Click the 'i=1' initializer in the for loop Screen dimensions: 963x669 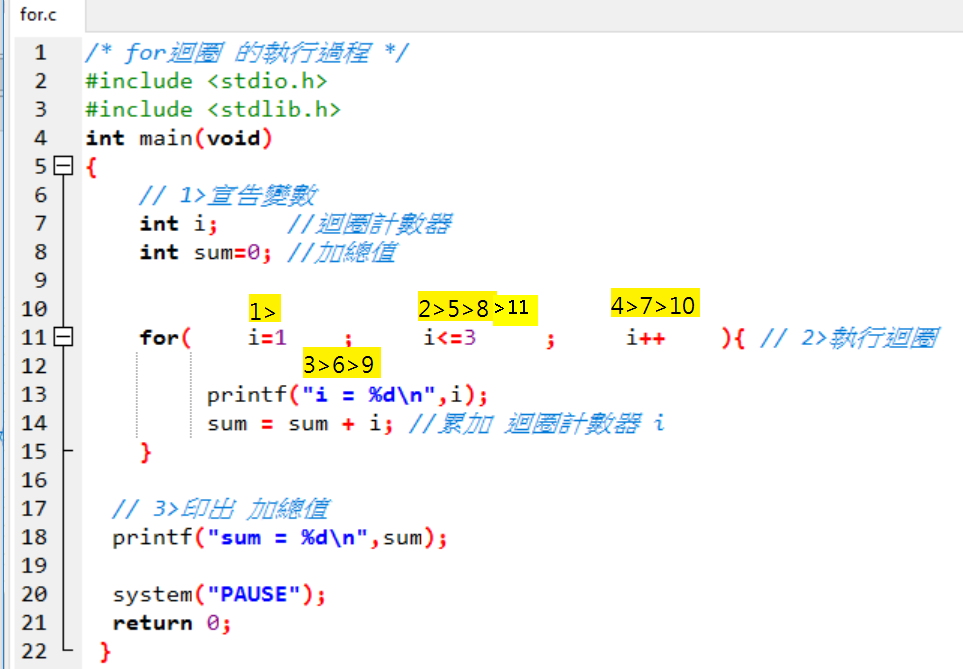click(267, 337)
